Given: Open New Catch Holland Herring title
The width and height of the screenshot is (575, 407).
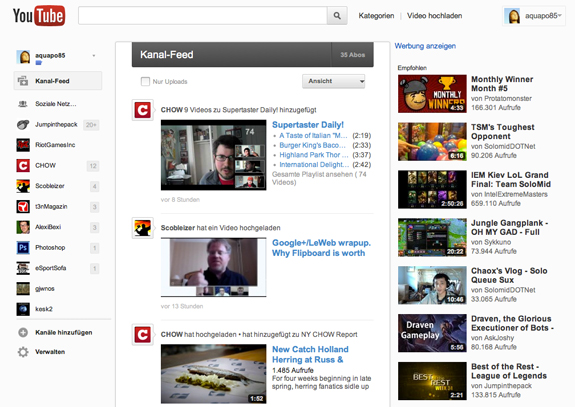Looking at the screenshot, I should (310, 355).
